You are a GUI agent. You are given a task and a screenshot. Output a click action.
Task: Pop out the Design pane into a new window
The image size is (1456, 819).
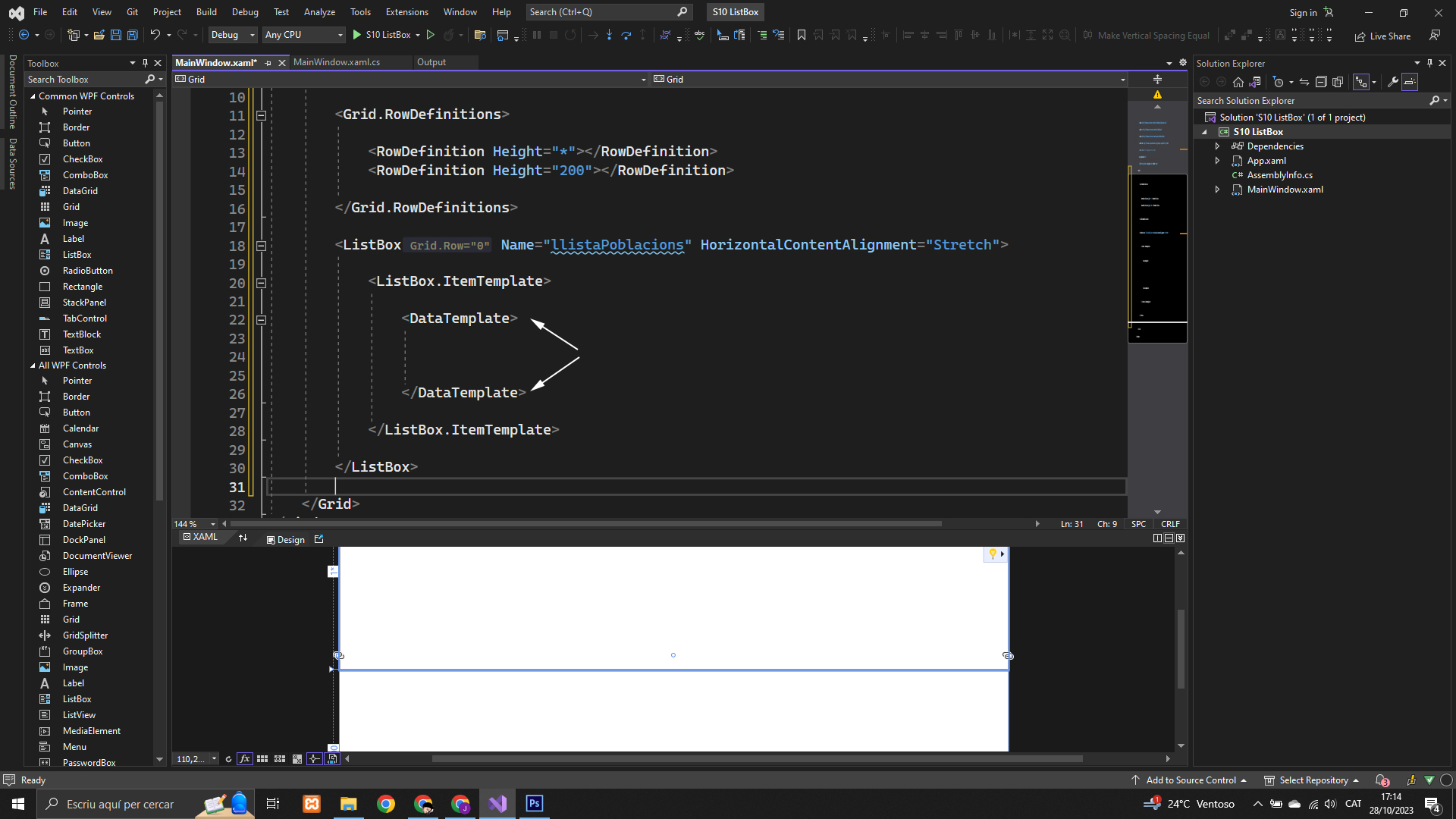(318, 539)
